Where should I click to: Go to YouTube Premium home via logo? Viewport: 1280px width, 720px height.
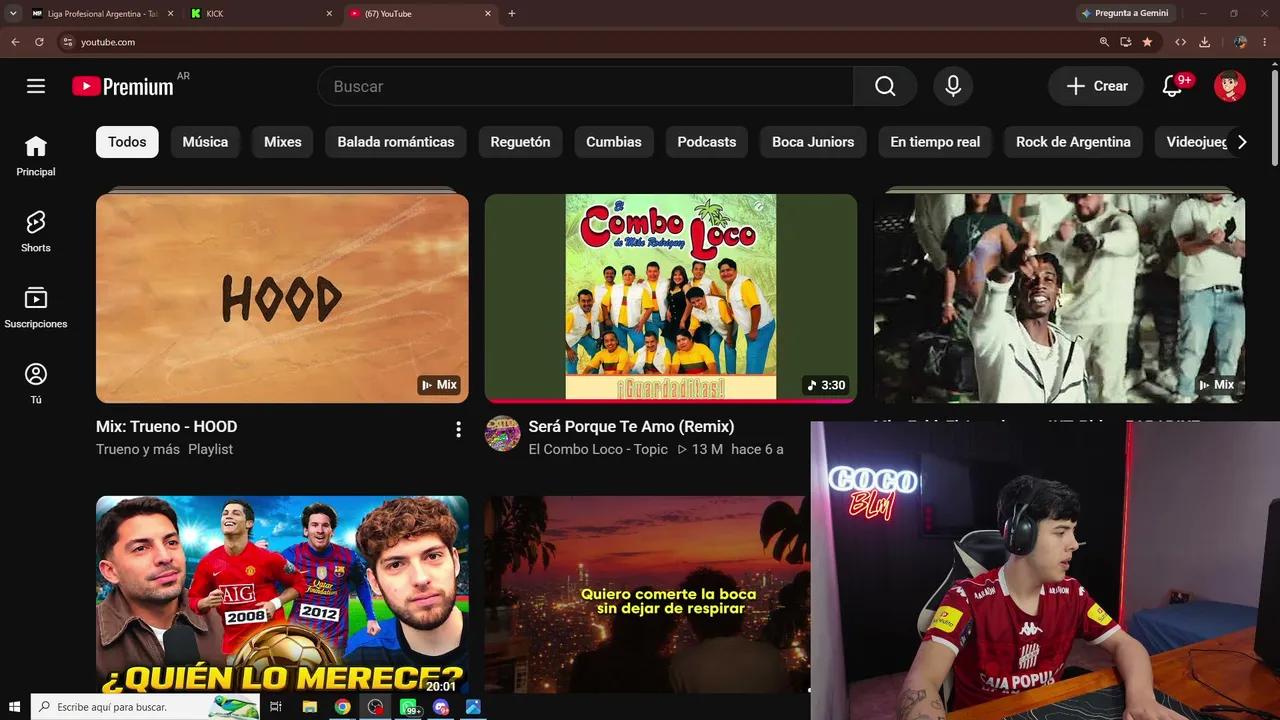click(x=123, y=87)
